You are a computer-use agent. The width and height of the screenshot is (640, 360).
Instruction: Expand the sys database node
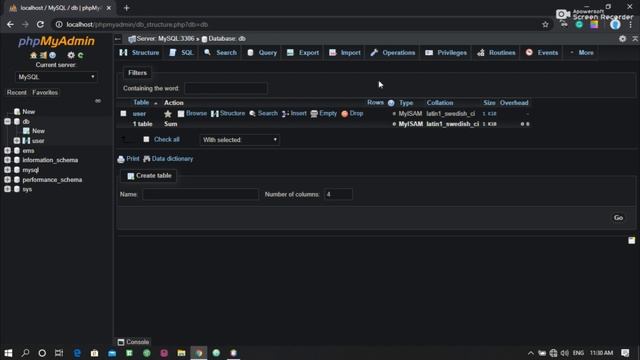7,189
